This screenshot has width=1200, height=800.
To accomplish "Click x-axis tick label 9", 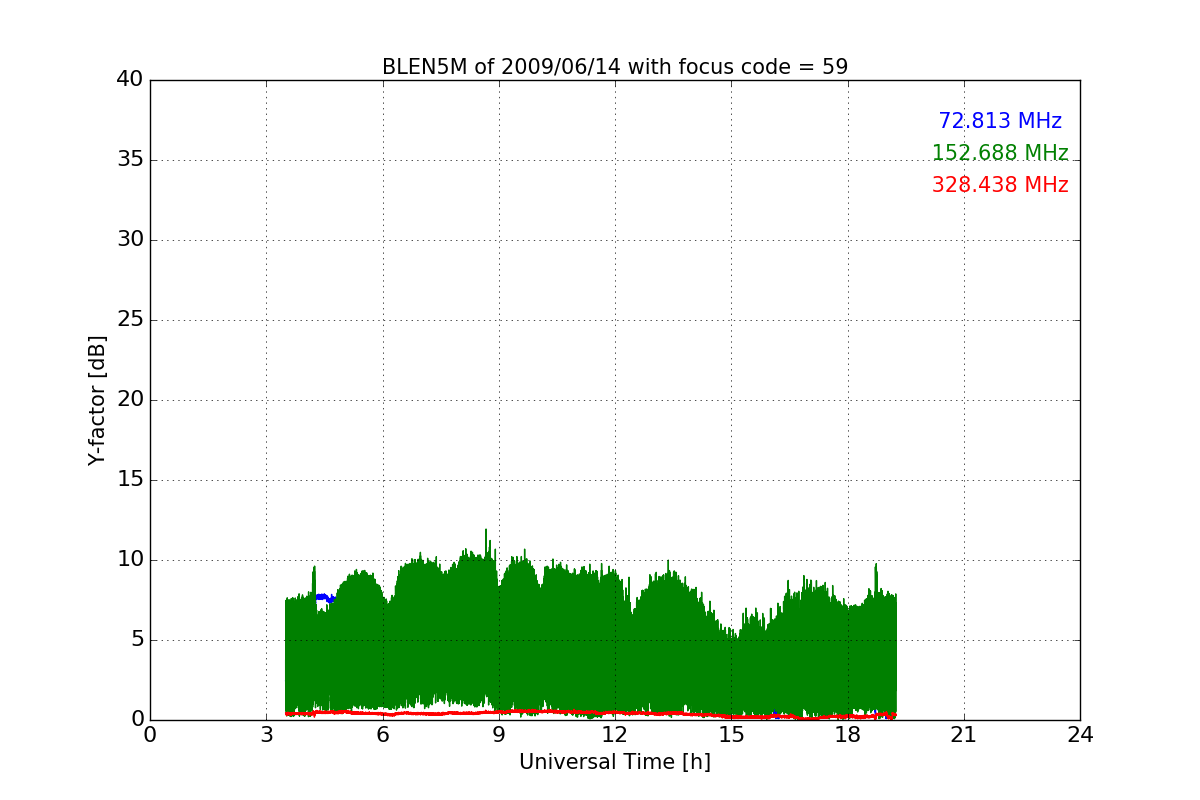I will point(499,735).
